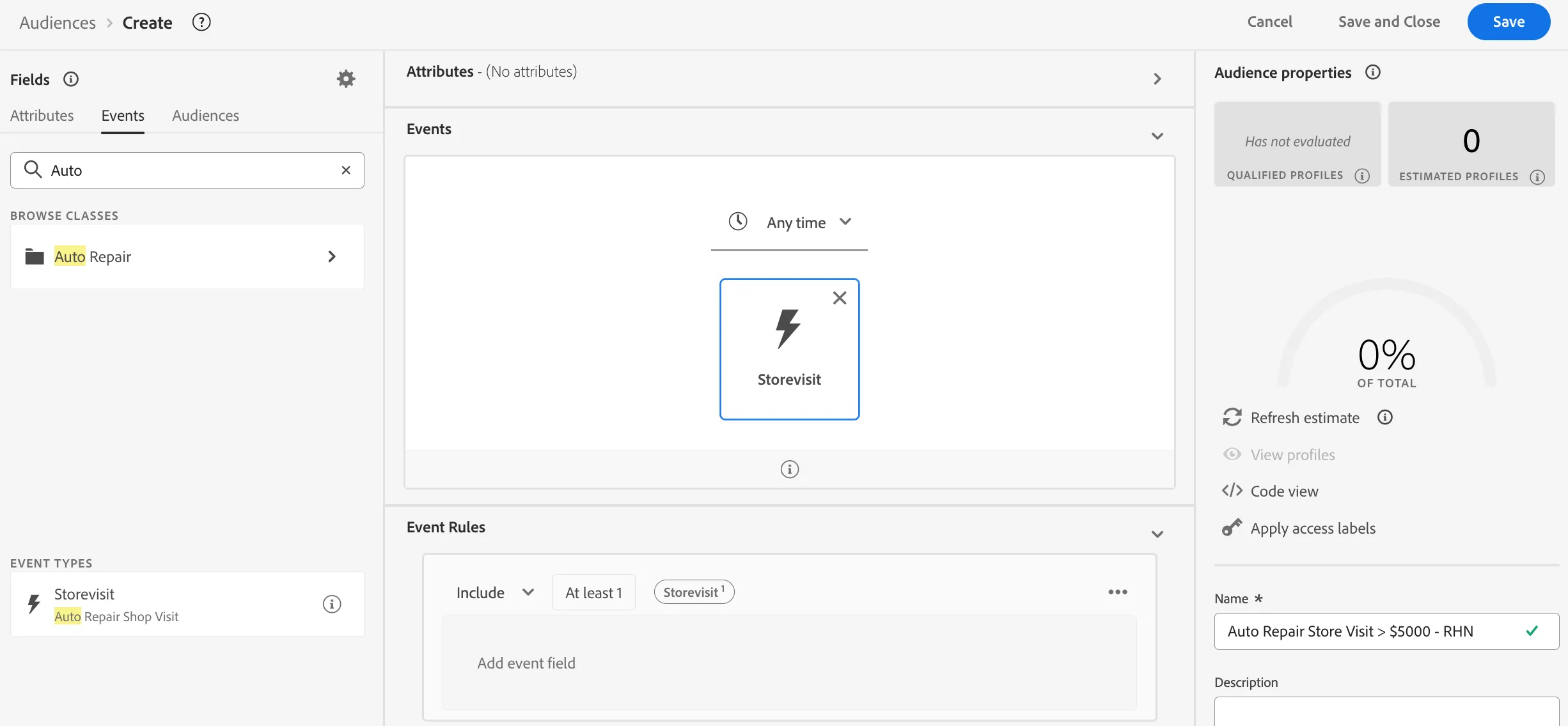The height and width of the screenshot is (726, 1568).
Task: Show info for Storevisit event type
Action: tap(332, 604)
